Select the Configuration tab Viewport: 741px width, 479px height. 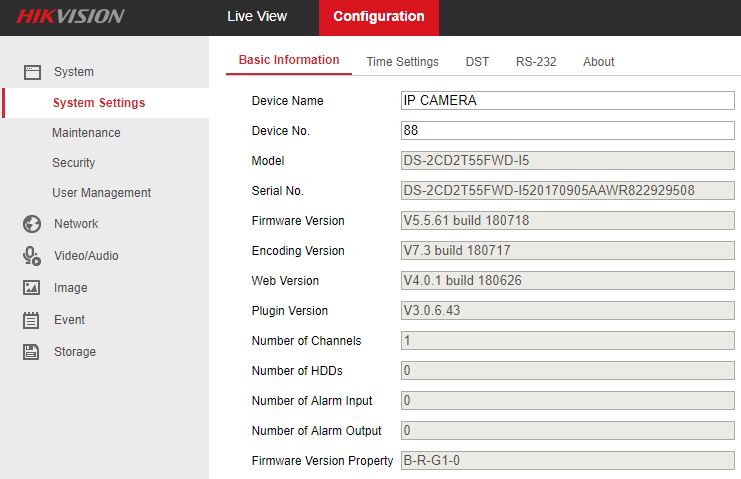(379, 17)
